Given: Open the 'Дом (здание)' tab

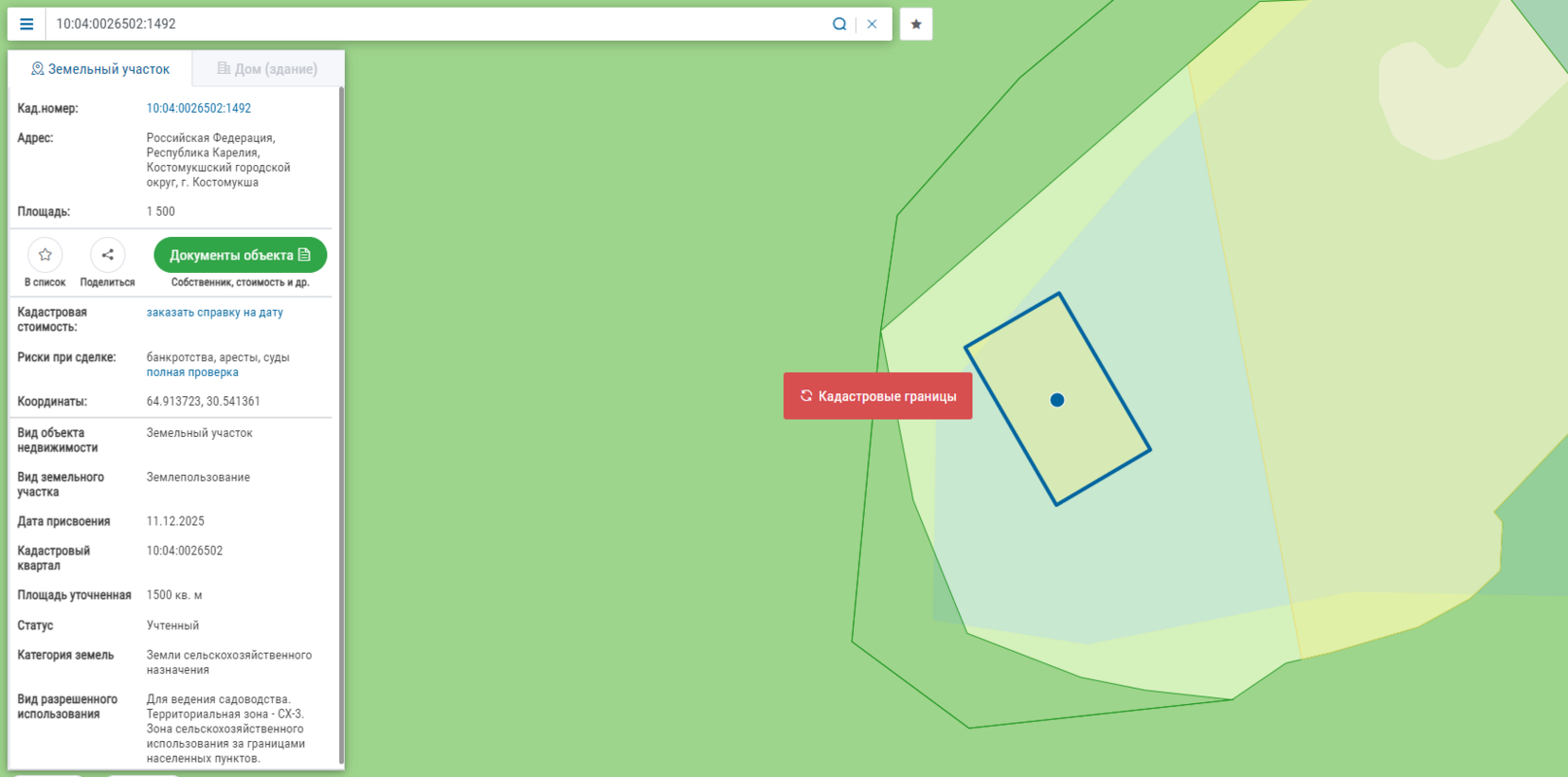Looking at the screenshot, I should 267,69.
